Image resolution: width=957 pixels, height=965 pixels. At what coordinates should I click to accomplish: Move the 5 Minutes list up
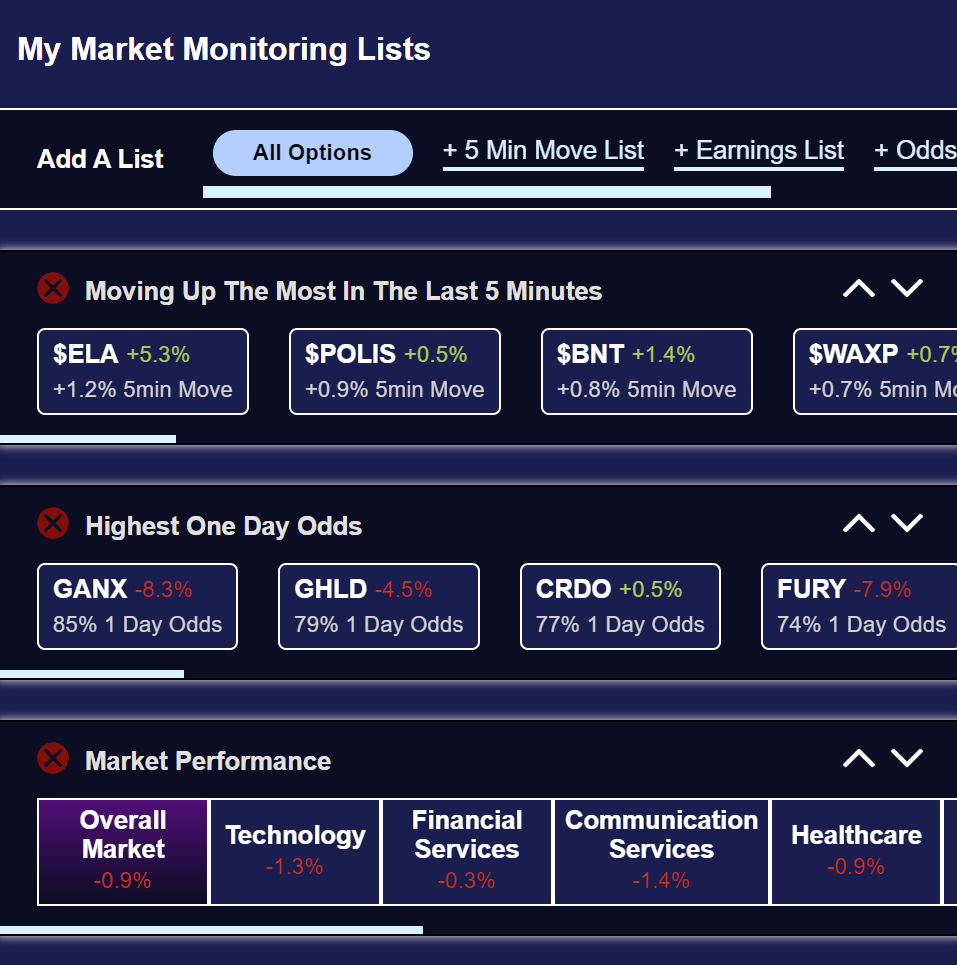click(859, 288)
